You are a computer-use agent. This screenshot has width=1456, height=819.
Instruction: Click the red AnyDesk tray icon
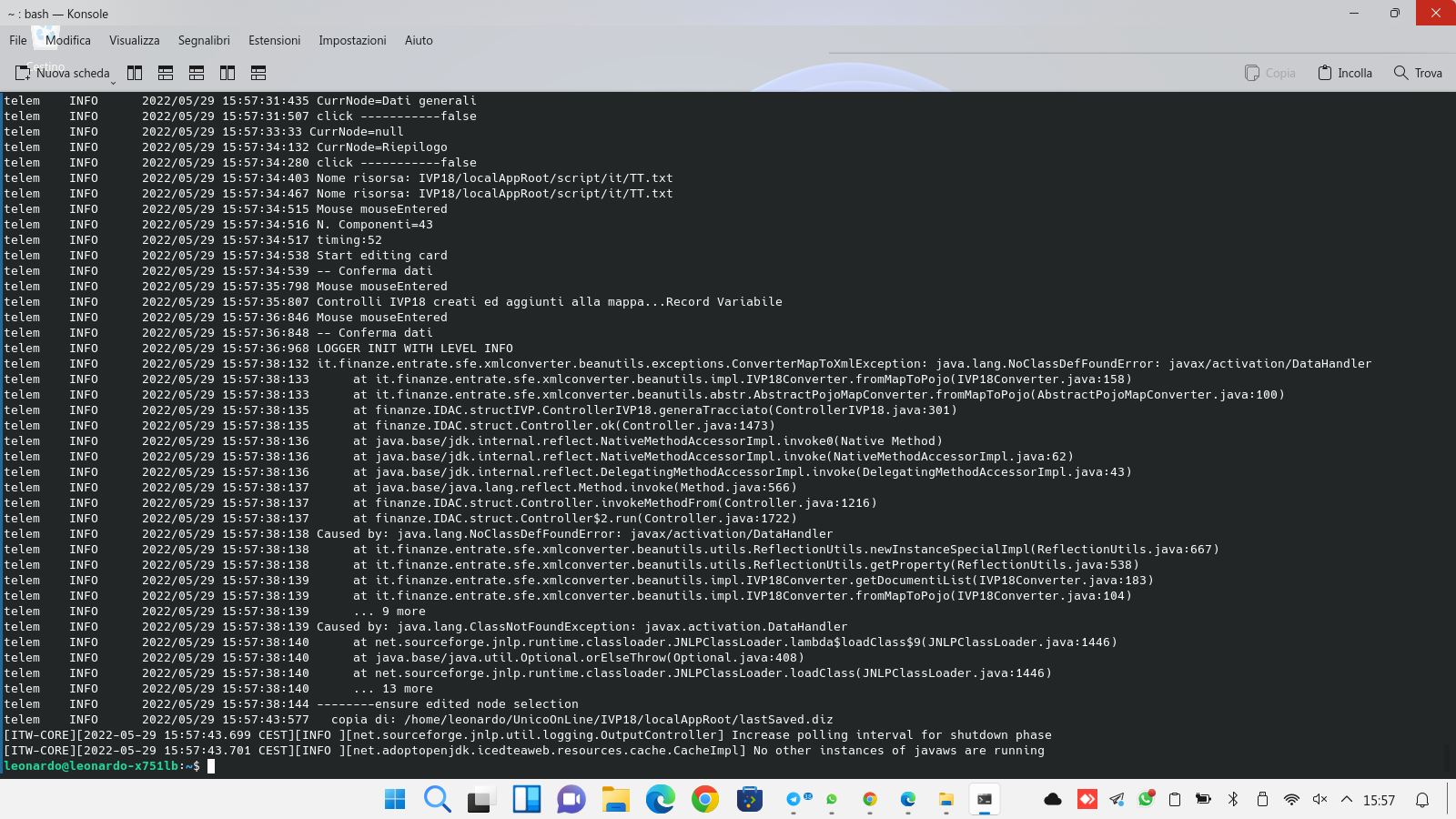1087,800
